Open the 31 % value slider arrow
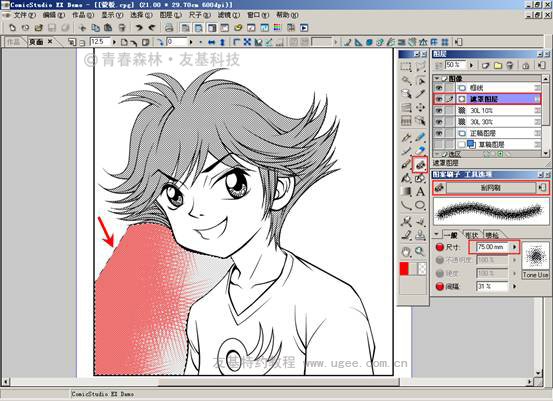The height and width of the screenshot is (401, 553). click(515, 286)
